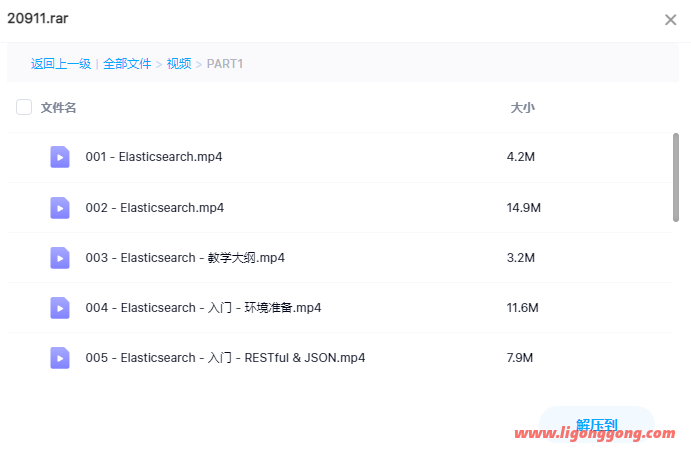Toggle the select-all checkbox beside 文件名

point(24,107)
